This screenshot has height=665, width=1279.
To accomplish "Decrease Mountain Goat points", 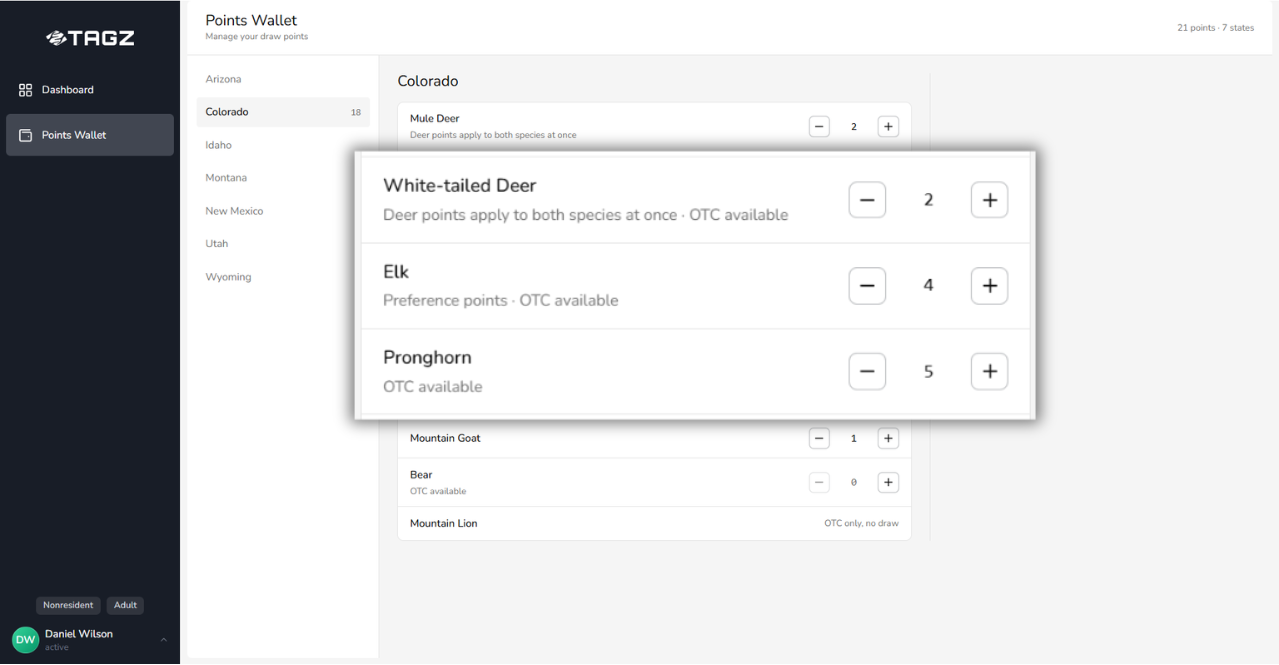I will pos(819,438).
